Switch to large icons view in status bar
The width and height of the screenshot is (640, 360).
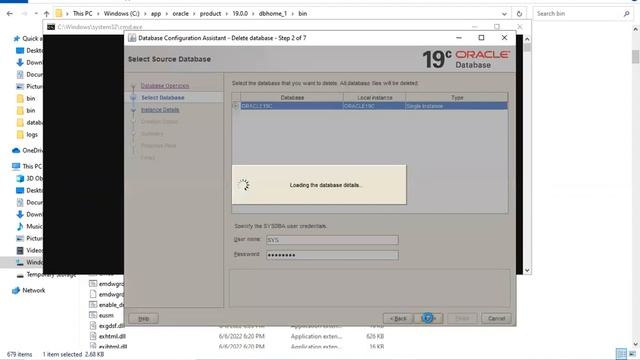click(632, 354)
